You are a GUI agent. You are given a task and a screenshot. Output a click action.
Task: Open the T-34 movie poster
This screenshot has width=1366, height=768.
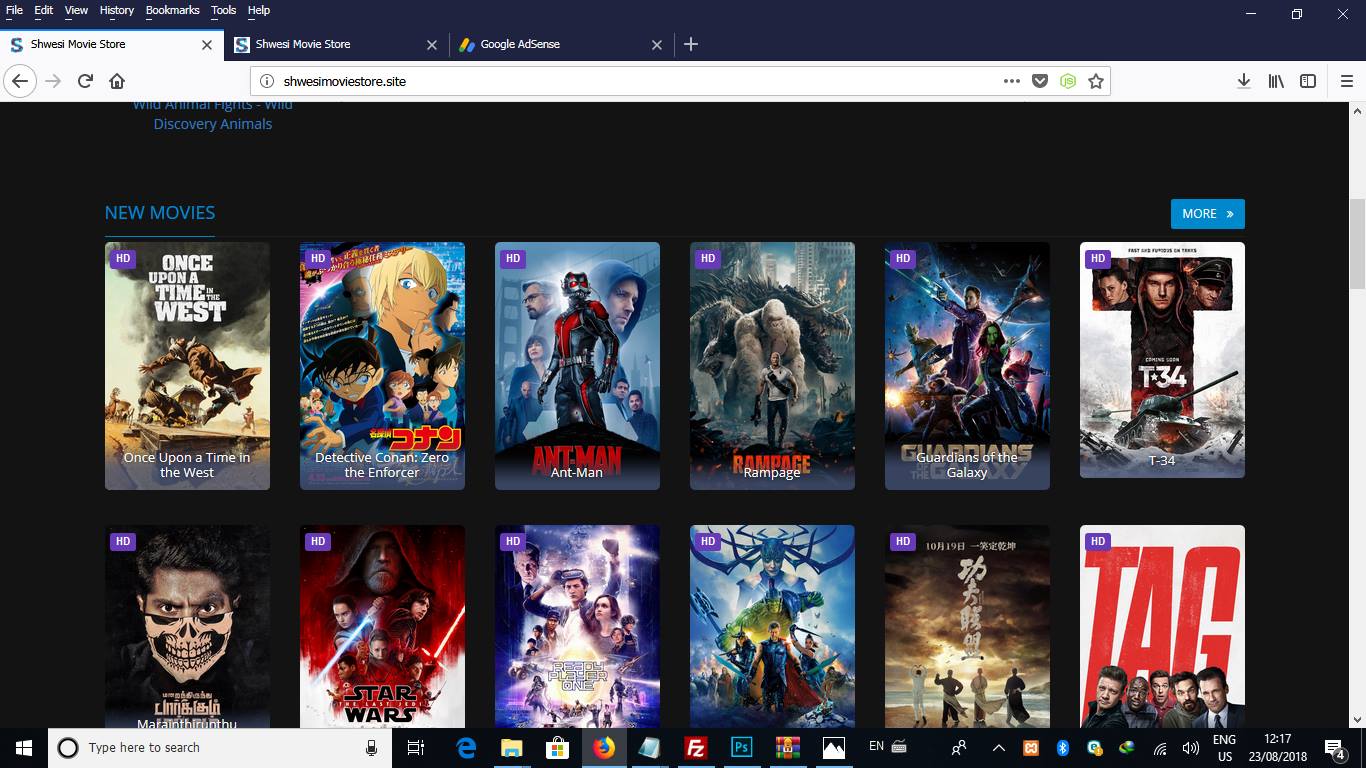[1162, 360]
